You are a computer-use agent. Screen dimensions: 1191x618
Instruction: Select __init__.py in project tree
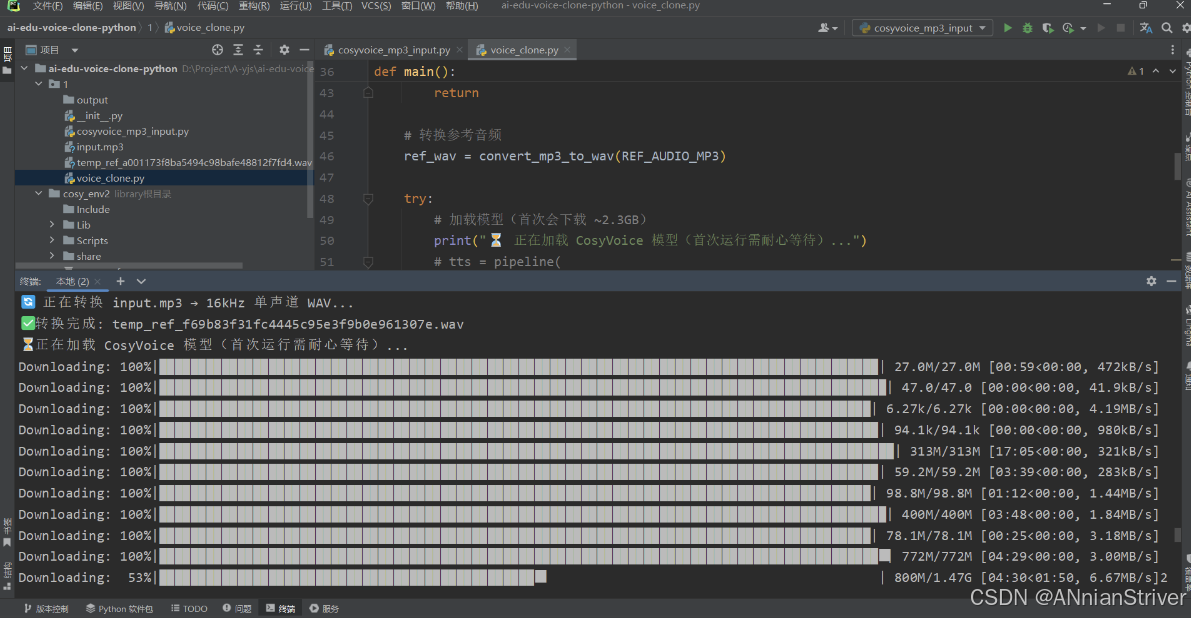tap(93, 115)
